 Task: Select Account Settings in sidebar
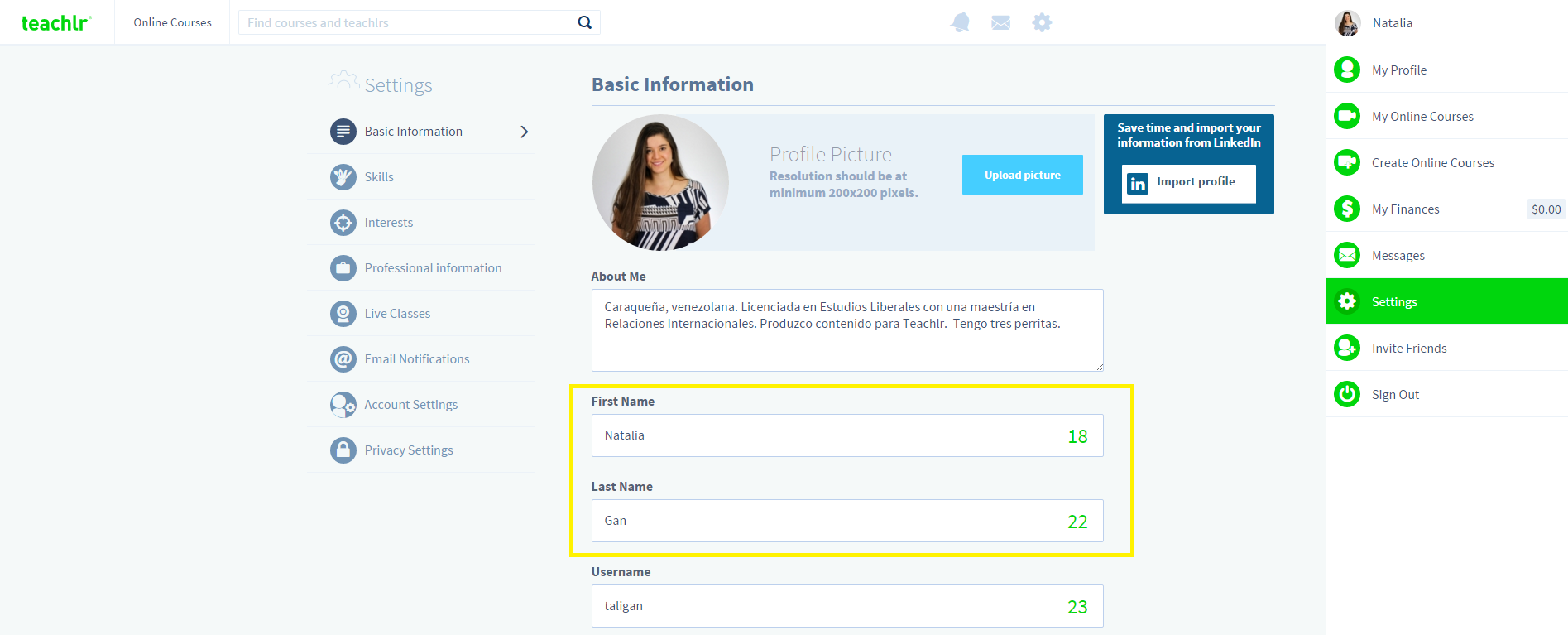[410, 405]
